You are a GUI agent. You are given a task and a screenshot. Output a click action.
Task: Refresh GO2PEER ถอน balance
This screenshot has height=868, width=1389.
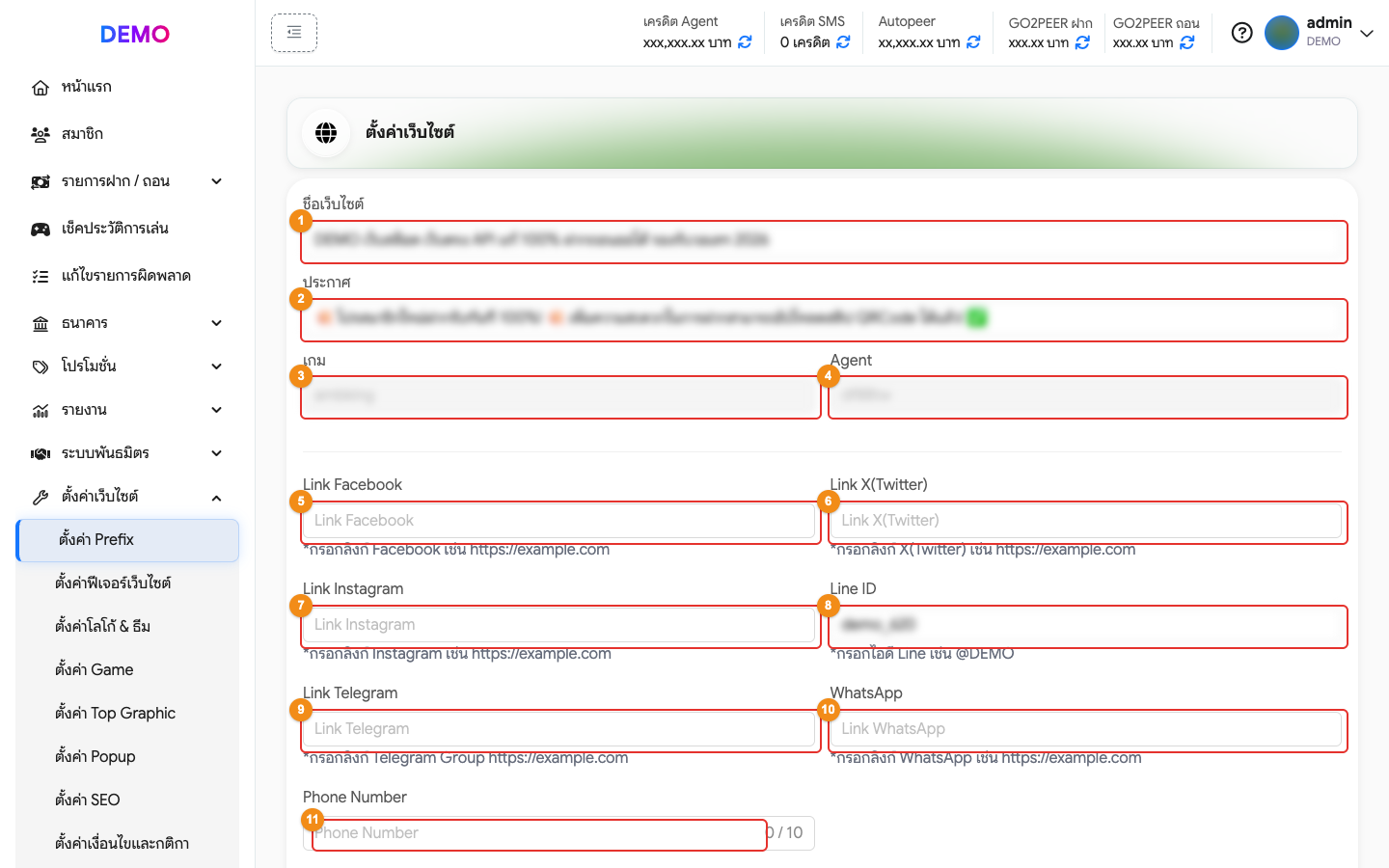1187,42
